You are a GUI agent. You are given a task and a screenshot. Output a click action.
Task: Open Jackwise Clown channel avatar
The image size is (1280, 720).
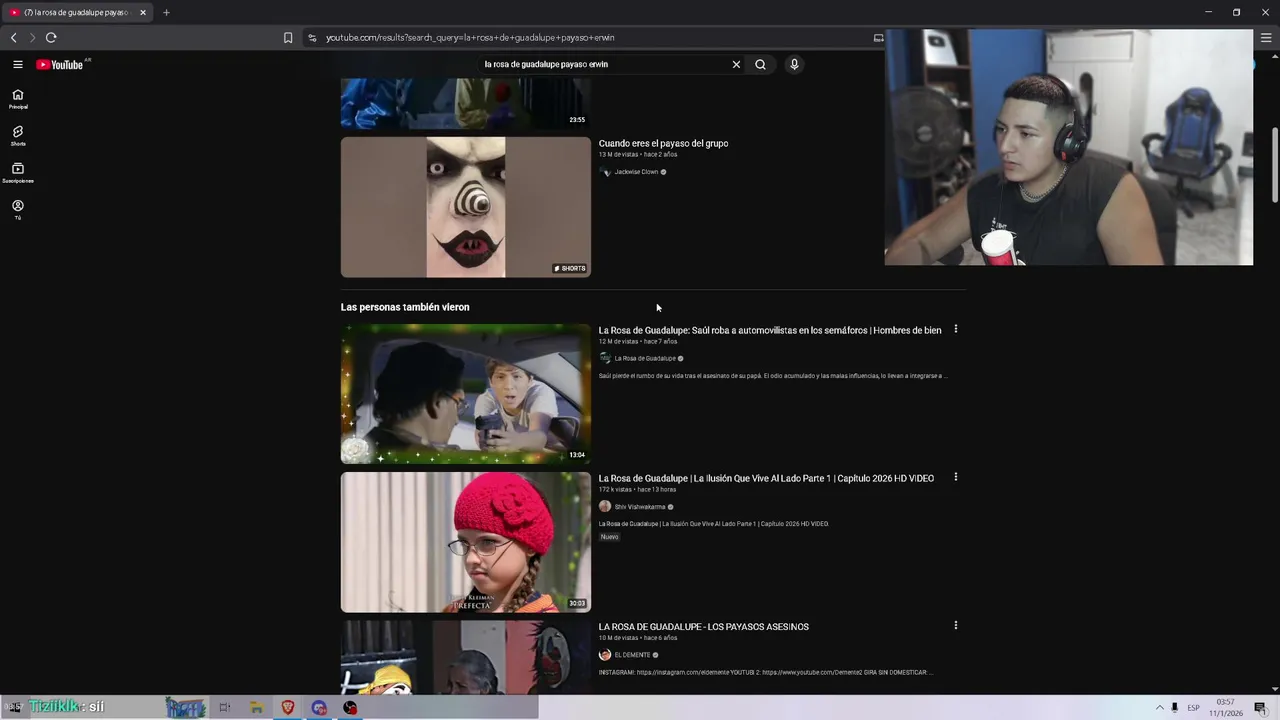tap(605, 172)
